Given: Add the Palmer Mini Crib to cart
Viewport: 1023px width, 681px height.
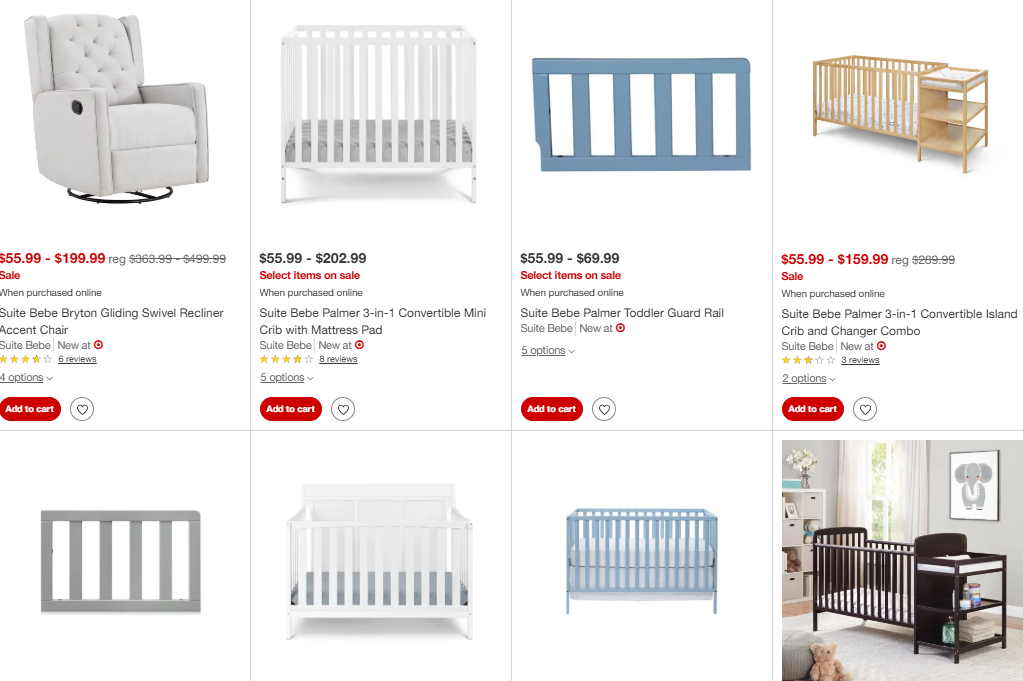Looking at the screenshot, I should pyautogui.click(x=290, y=409).
